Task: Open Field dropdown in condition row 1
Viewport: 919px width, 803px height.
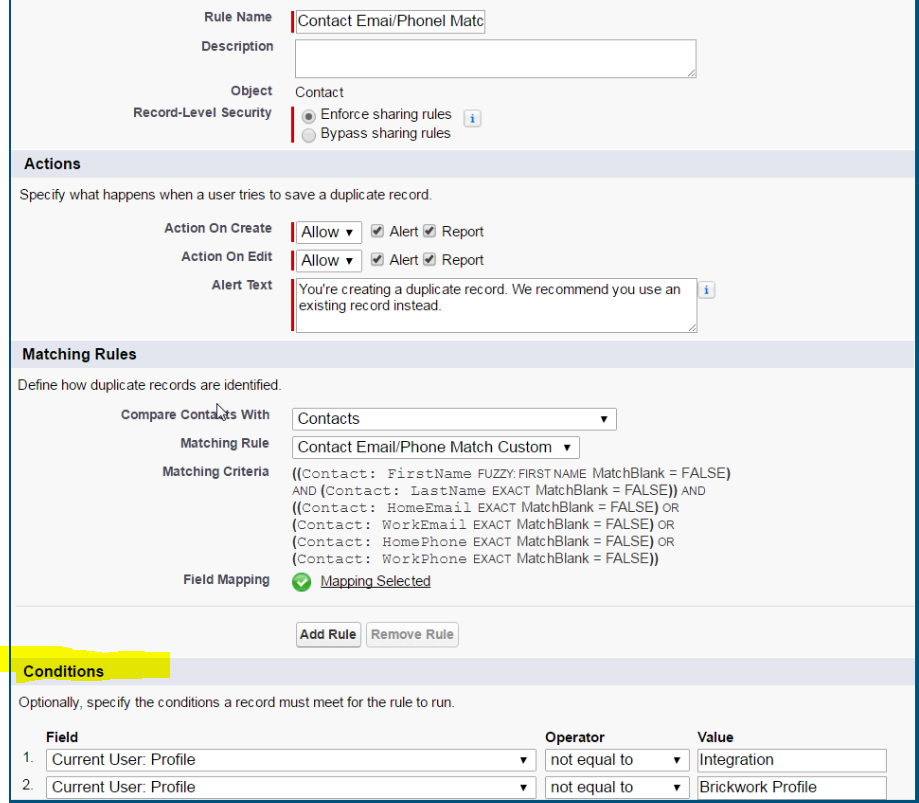Action: (x=291, y=760)
